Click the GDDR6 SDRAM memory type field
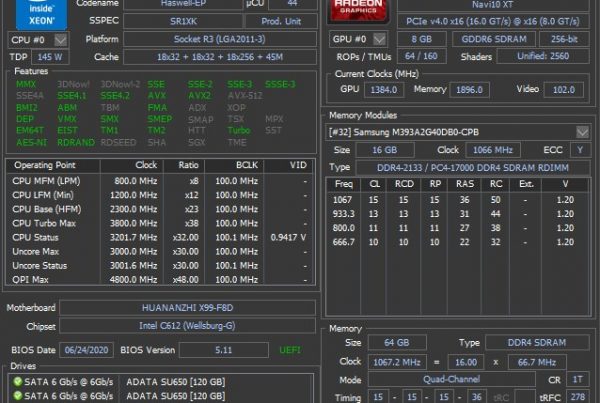 pos(494,39)
